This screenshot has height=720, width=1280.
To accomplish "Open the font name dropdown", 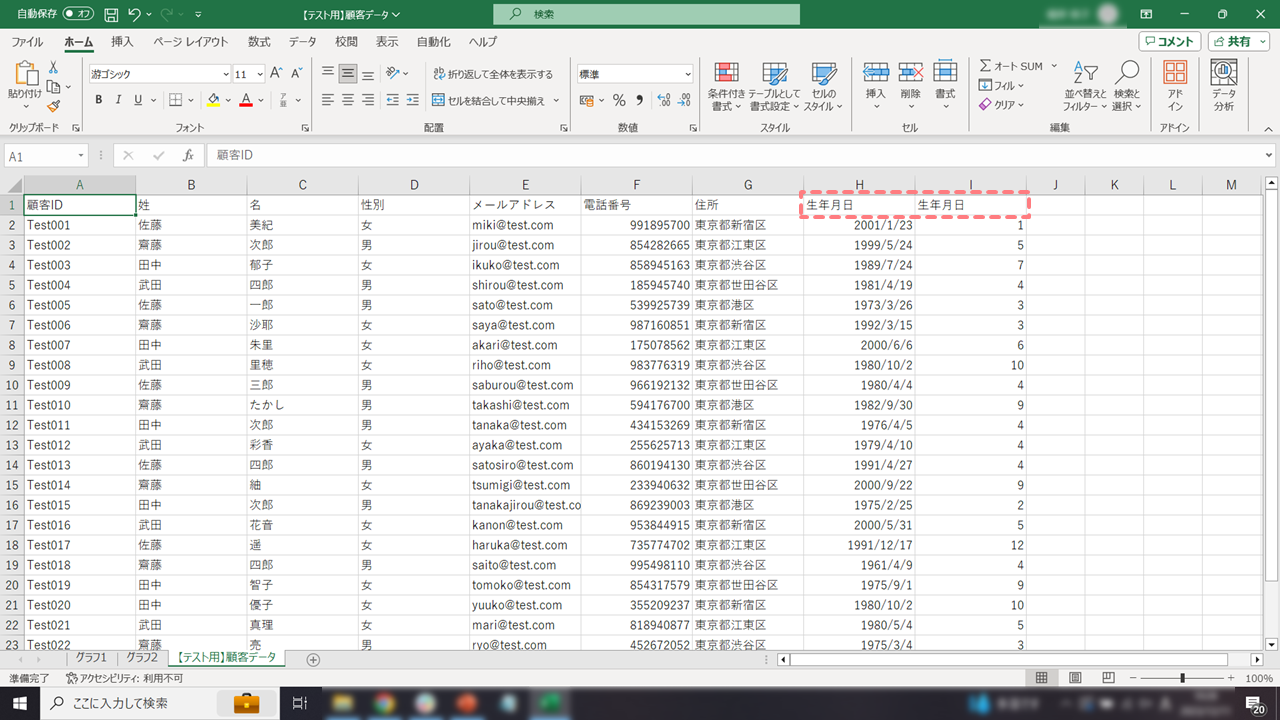I will 226,74.
